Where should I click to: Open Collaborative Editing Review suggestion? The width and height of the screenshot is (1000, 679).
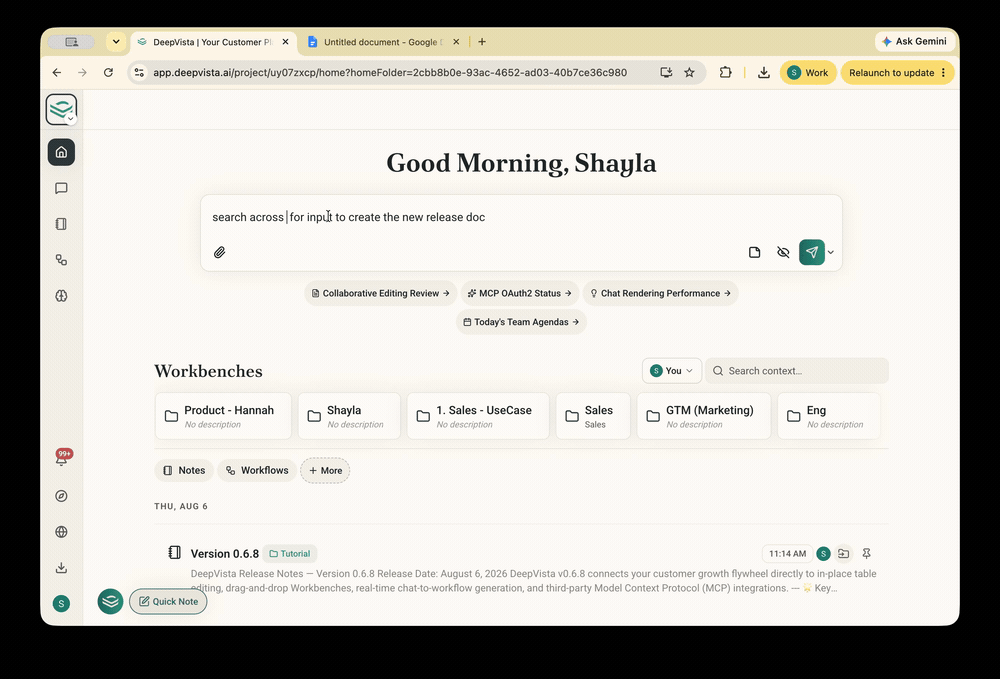(381, 293)
